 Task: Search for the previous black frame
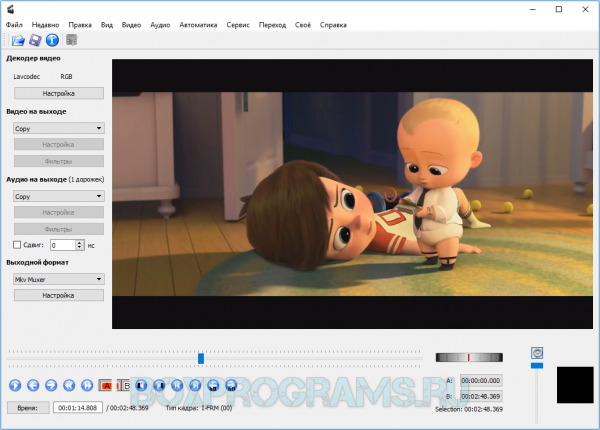point(141,385)
